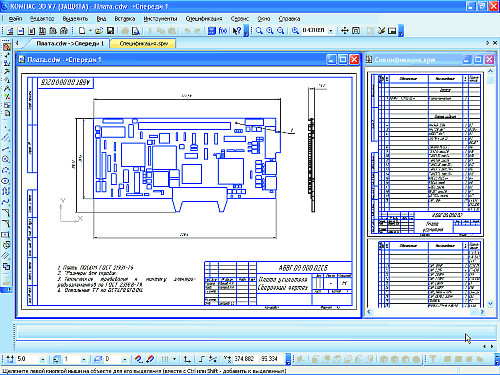Open print preview icon
The height and width of the screenshot is (375, 500).
136,31
